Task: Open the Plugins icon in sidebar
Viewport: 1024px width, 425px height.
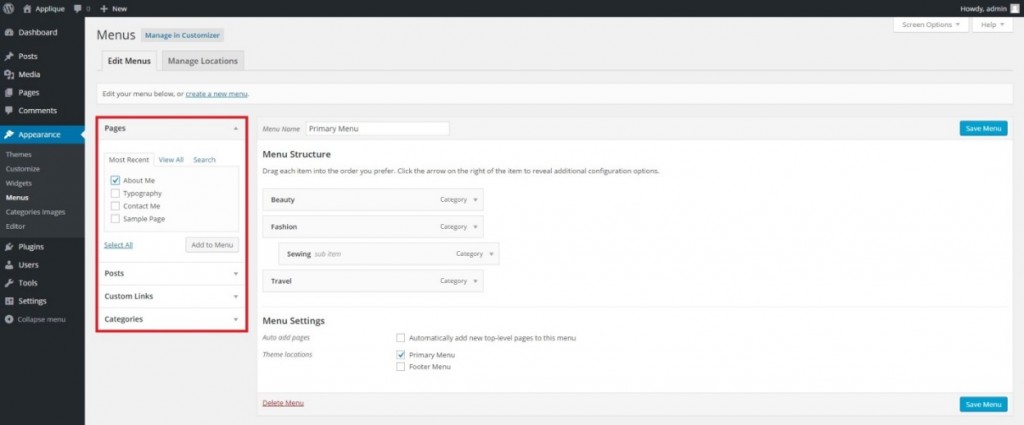Action: click(9, 246)
